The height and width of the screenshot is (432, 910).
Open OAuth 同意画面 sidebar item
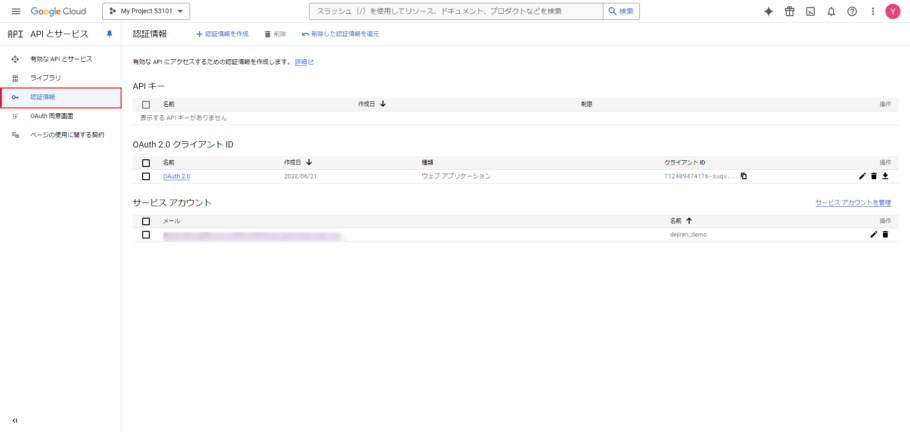tap(52, 116)
